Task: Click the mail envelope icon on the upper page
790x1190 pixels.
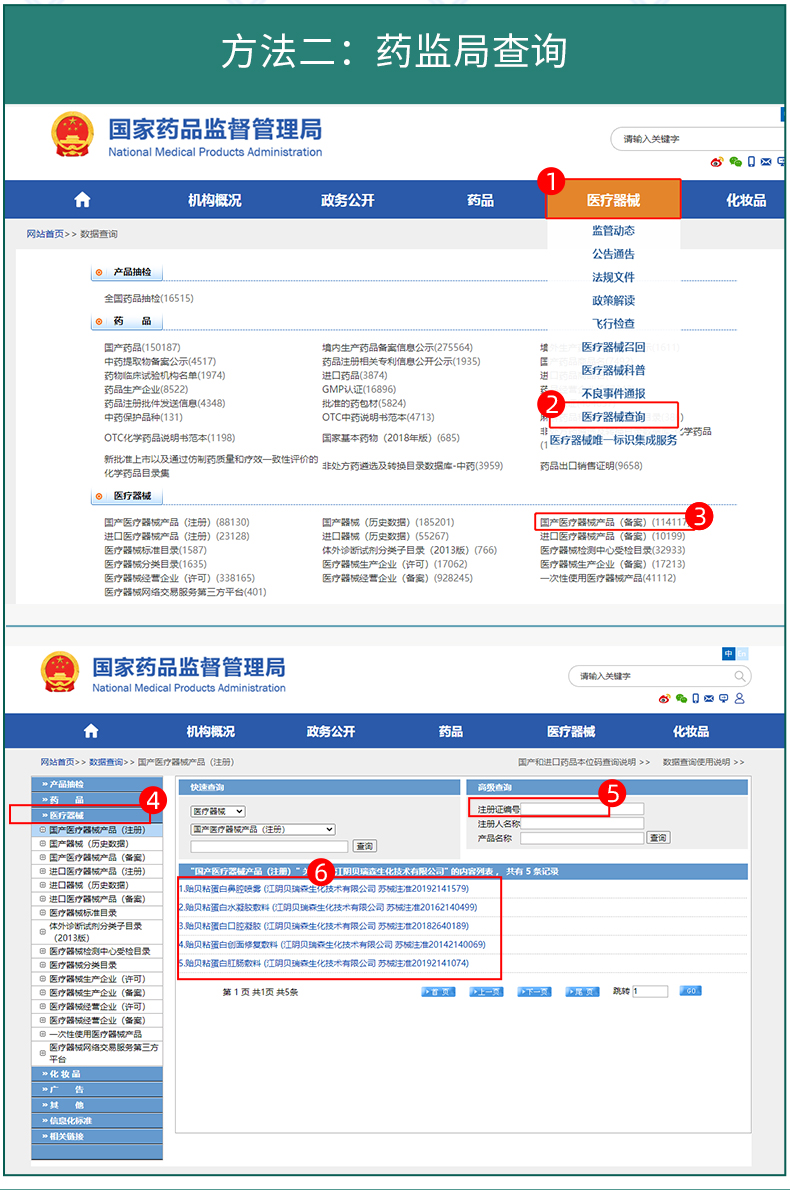Action: coord(766,162)
